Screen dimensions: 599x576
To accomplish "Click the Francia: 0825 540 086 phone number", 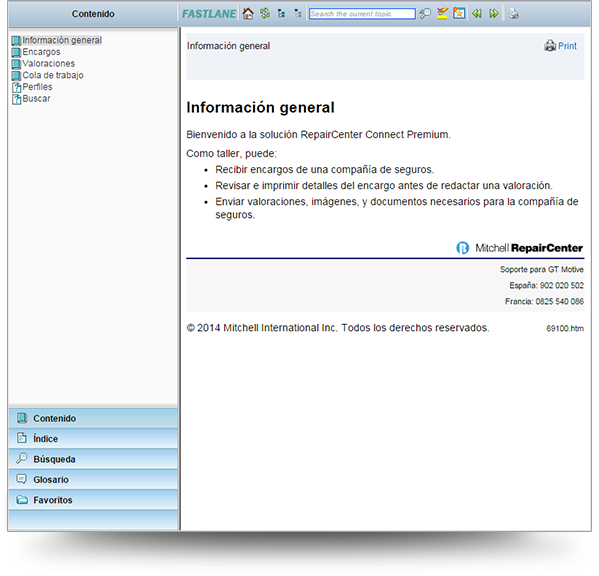I will [544, 301].
